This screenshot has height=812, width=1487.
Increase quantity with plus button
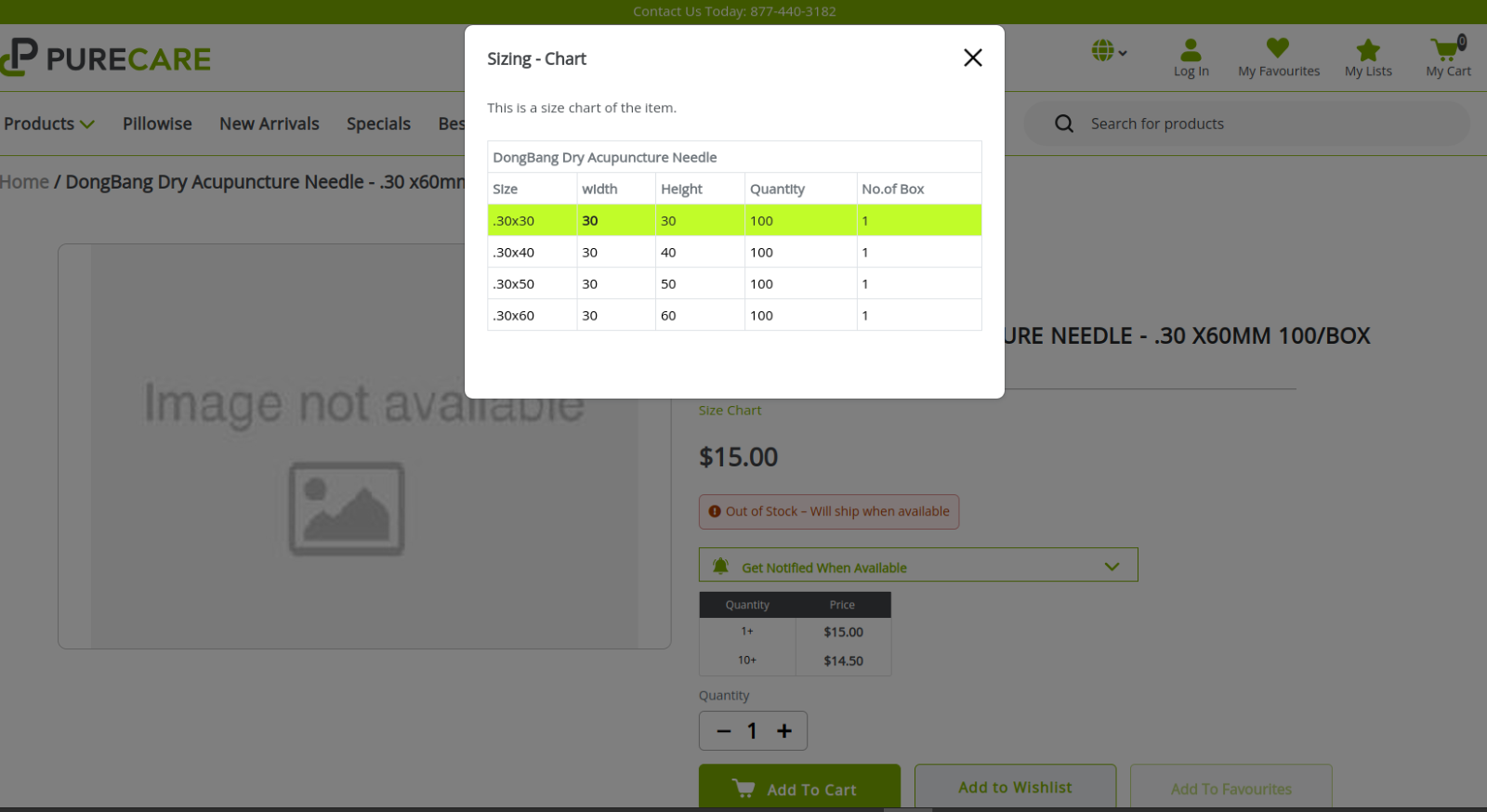click(784, 731)
